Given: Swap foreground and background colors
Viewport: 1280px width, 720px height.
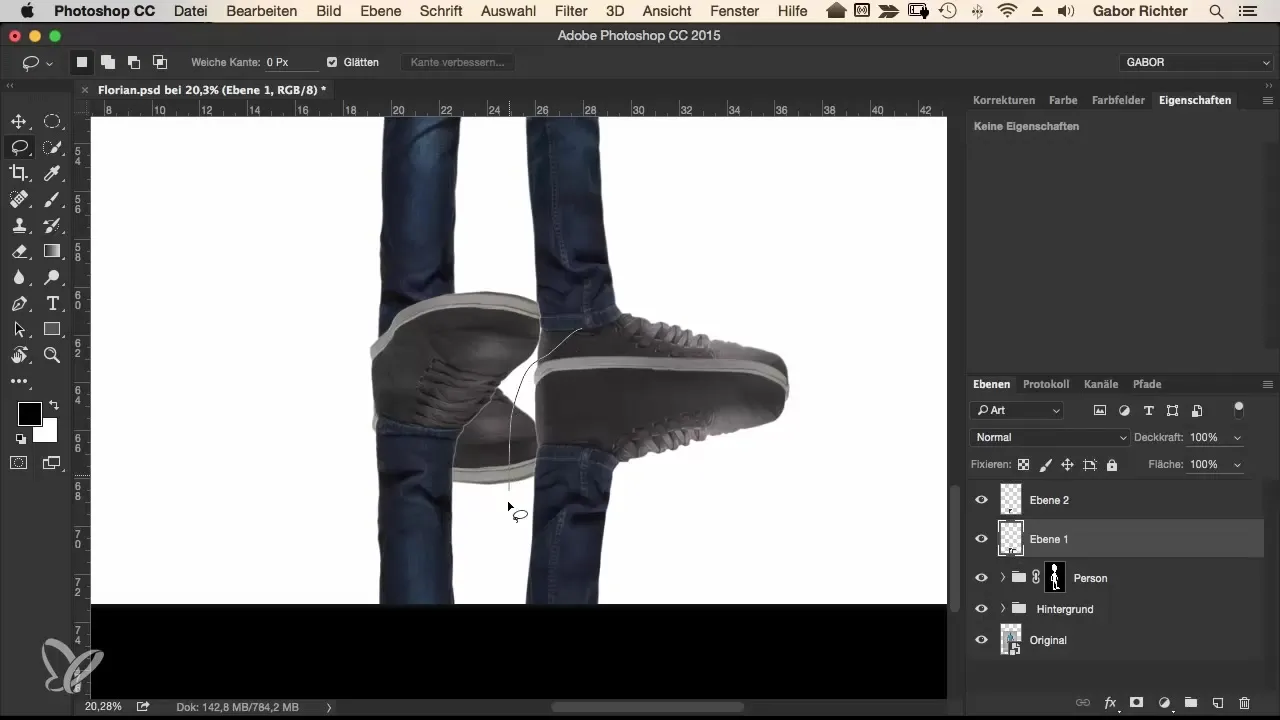Looking at the screenshot, I should [x=54, y=405].
